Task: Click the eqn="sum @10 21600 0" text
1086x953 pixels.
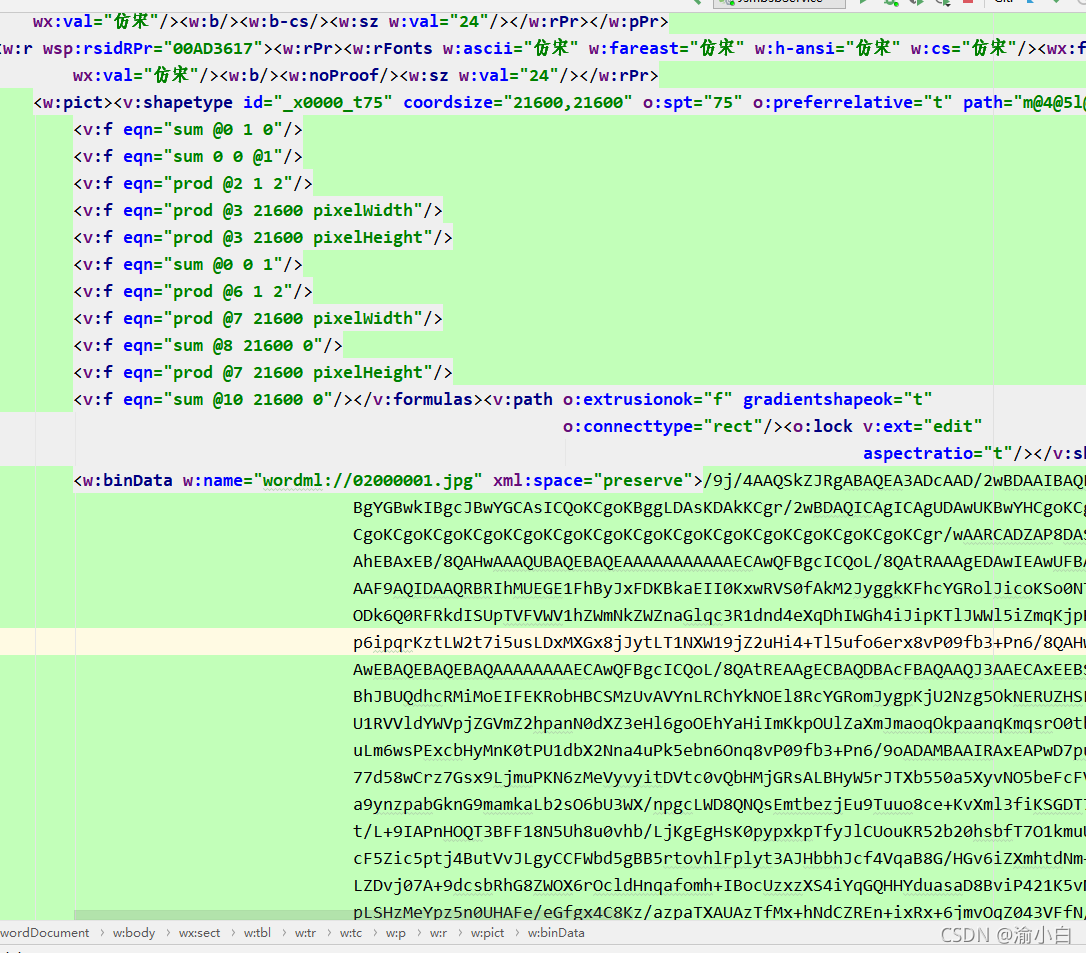Action: coord(228,400)
